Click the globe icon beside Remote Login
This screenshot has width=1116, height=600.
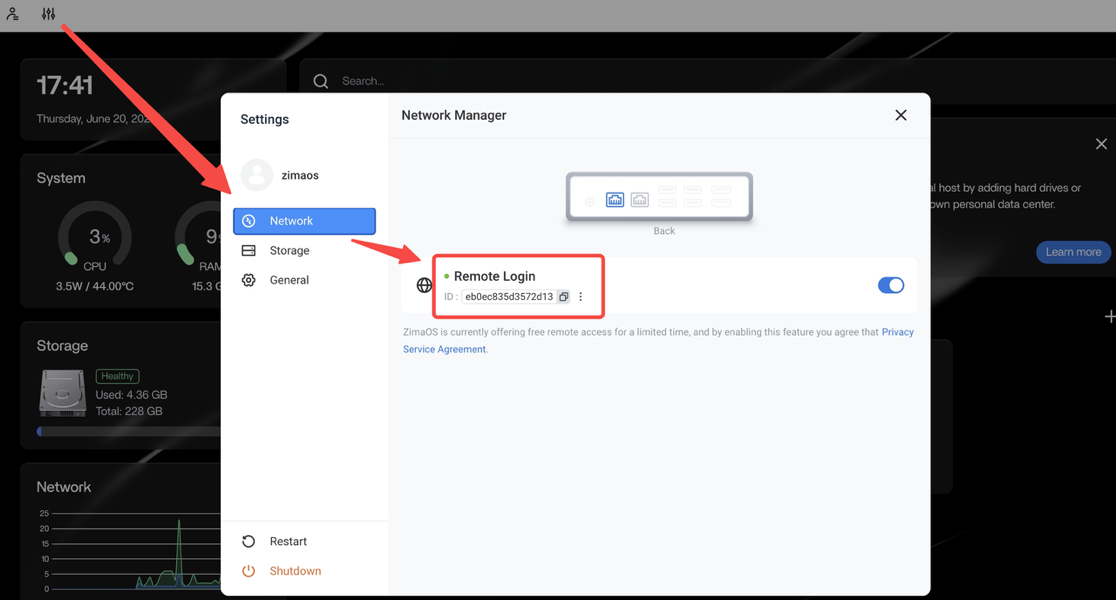coord(424,286)
